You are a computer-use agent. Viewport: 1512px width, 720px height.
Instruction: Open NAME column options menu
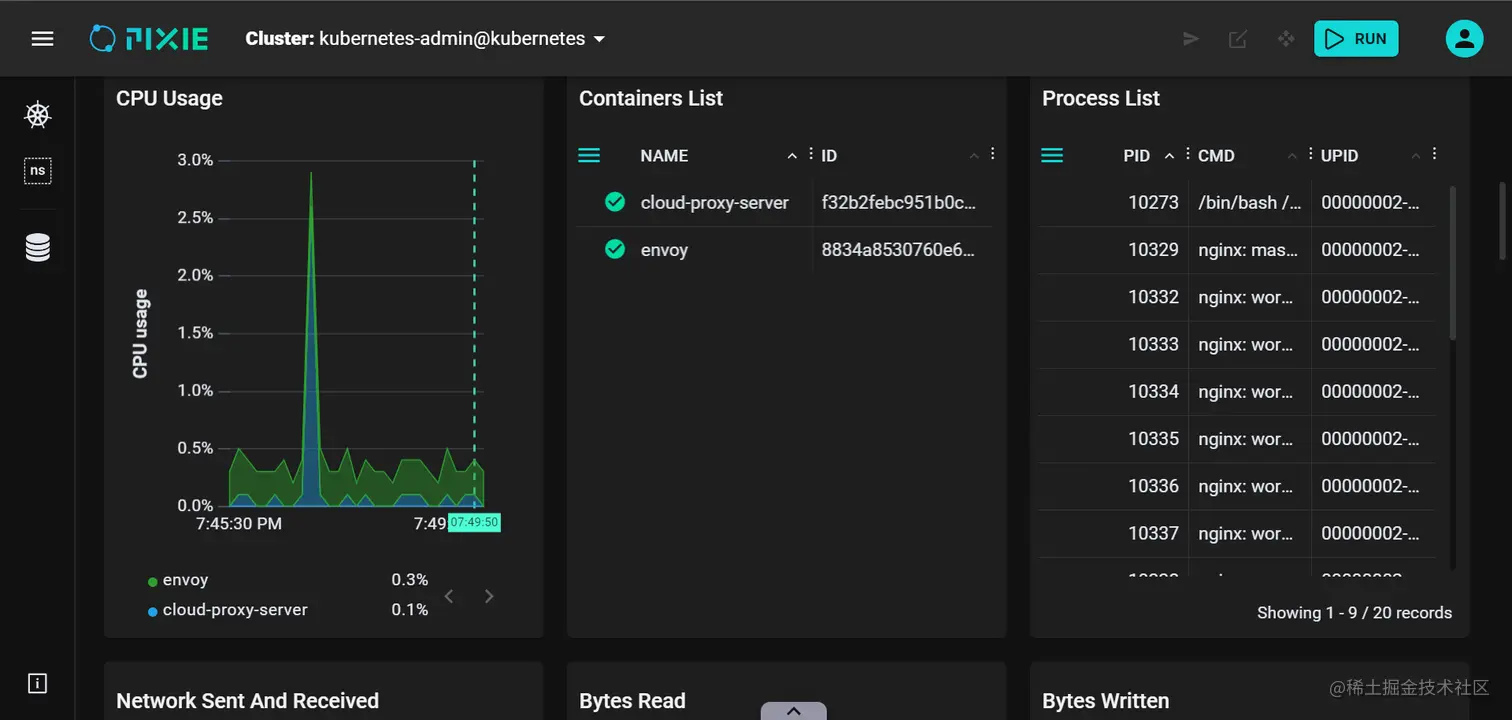(810, 154)
